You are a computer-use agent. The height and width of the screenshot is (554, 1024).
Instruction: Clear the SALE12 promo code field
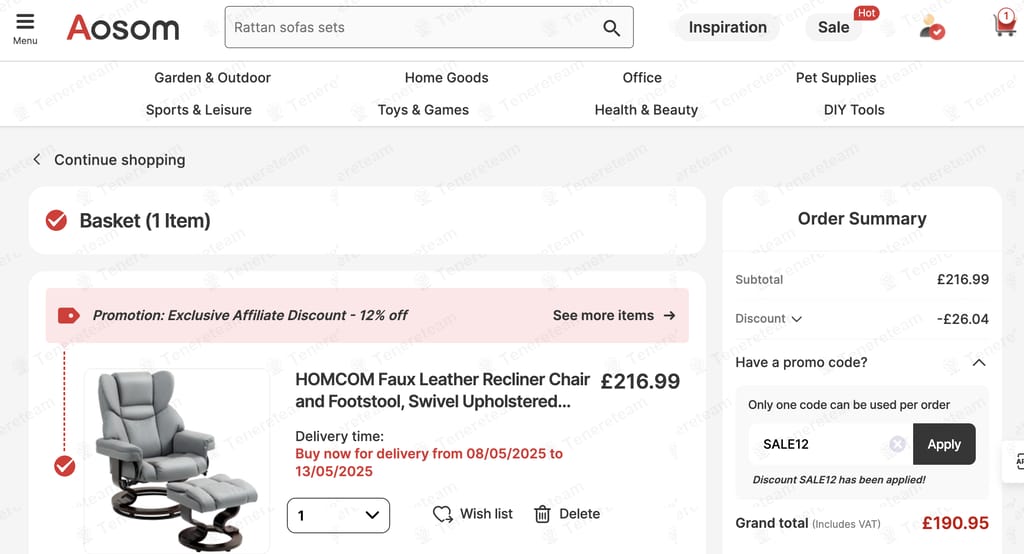tap(898, 444)
